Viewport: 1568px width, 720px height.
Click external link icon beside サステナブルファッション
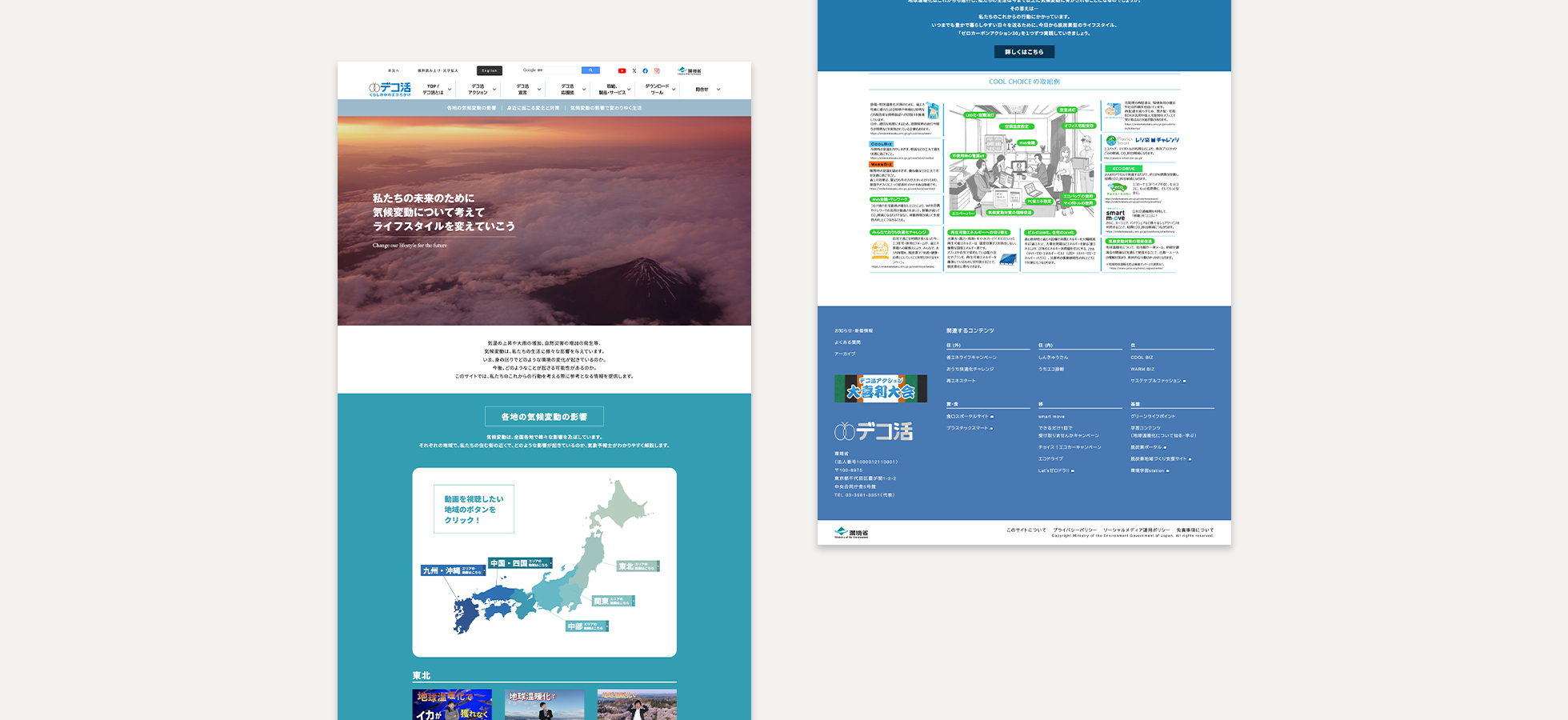pos(1184,381)
